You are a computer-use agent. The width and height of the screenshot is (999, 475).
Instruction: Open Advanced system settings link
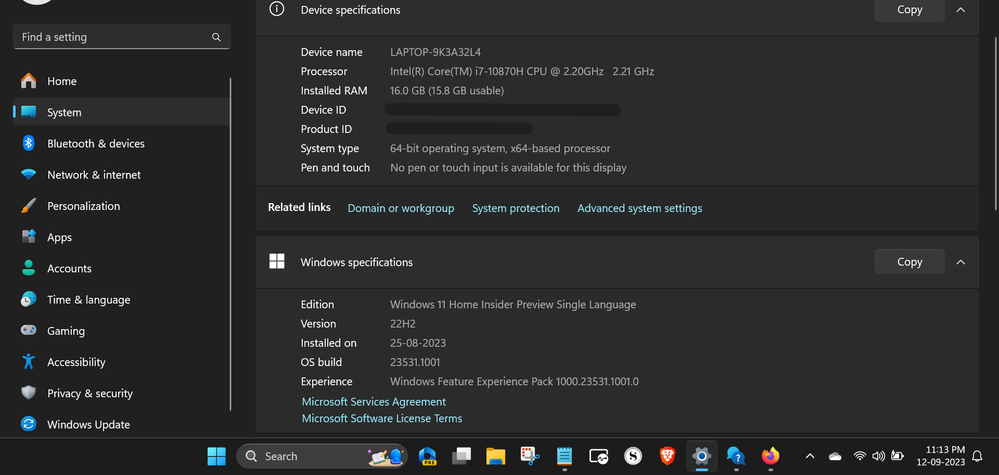tap(640, 208)
